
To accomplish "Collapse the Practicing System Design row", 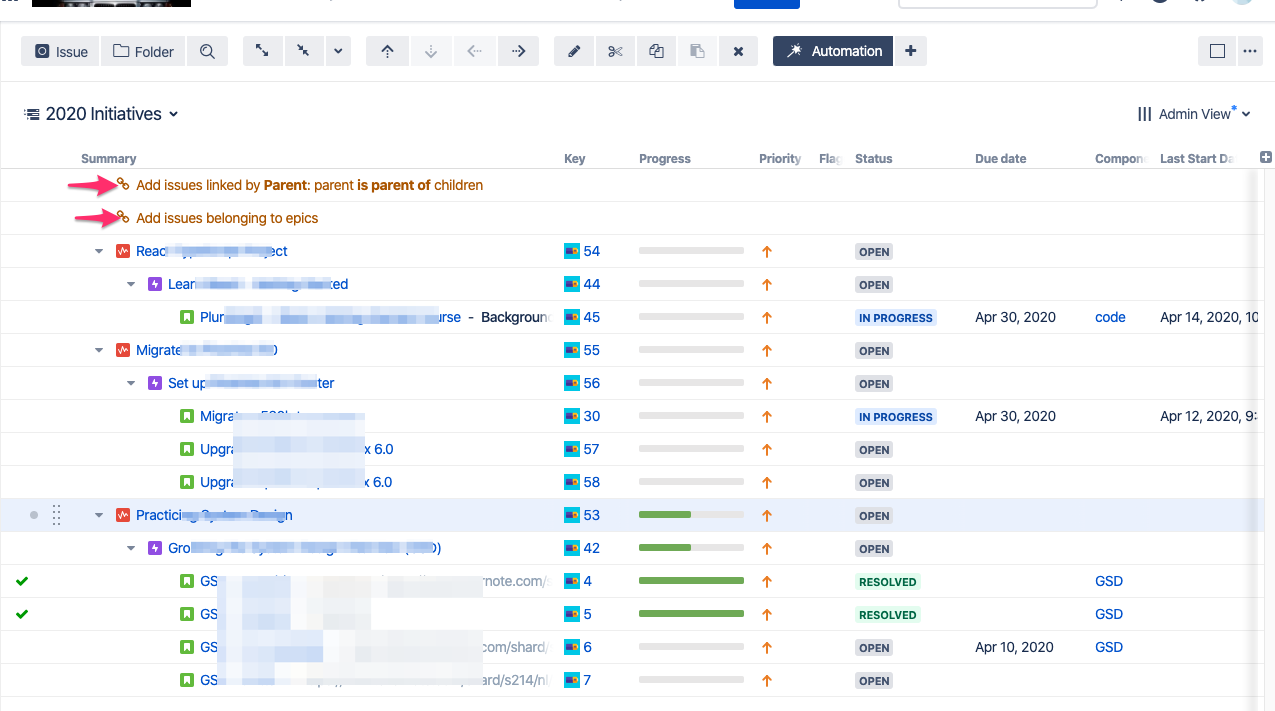I will (x=98, y=515).
